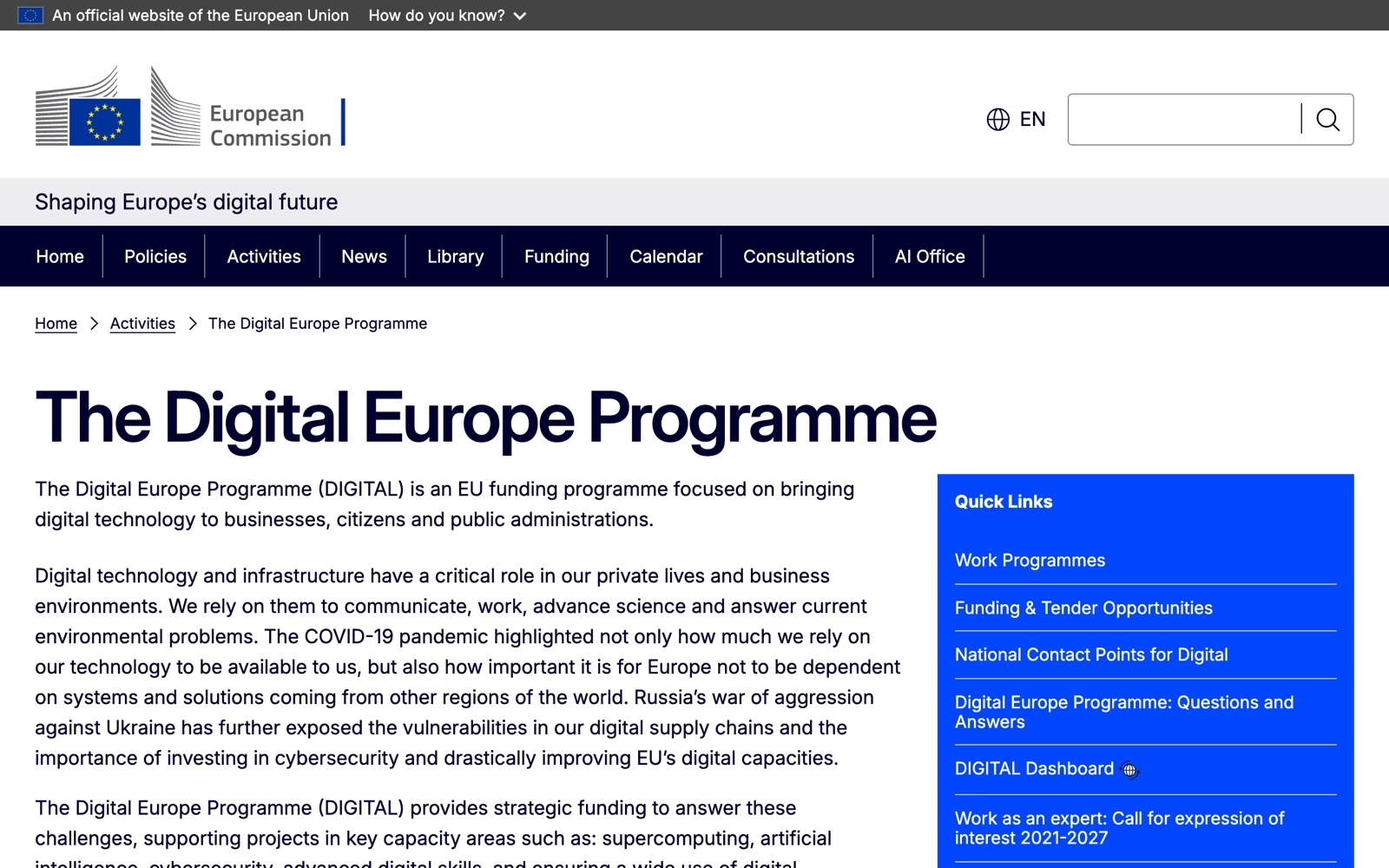Open the Consultations menu item
The image size is (1389, 868).
click(x=799, y=256)
